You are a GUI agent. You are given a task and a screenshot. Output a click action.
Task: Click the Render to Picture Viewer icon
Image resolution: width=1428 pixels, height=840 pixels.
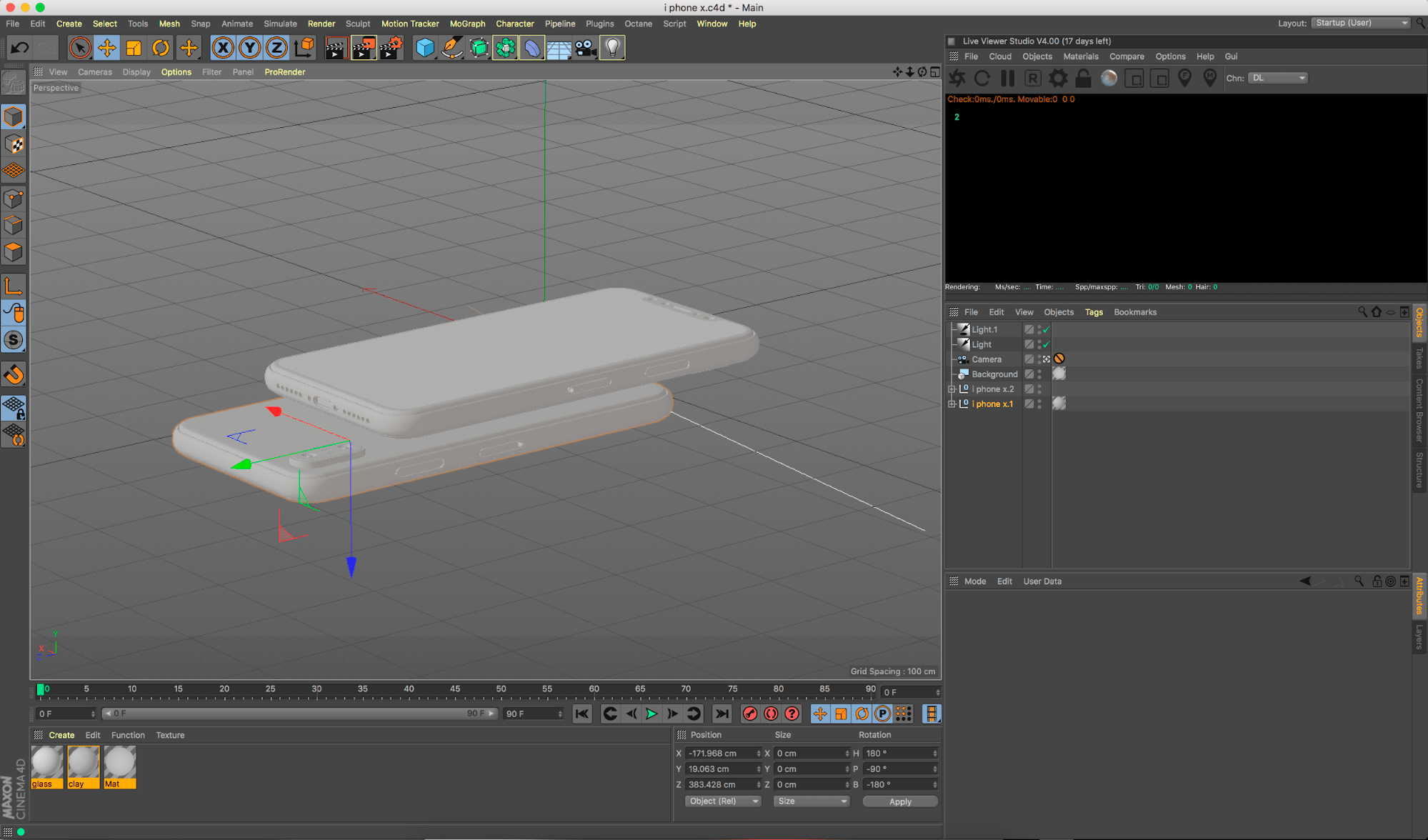(364, 48)
